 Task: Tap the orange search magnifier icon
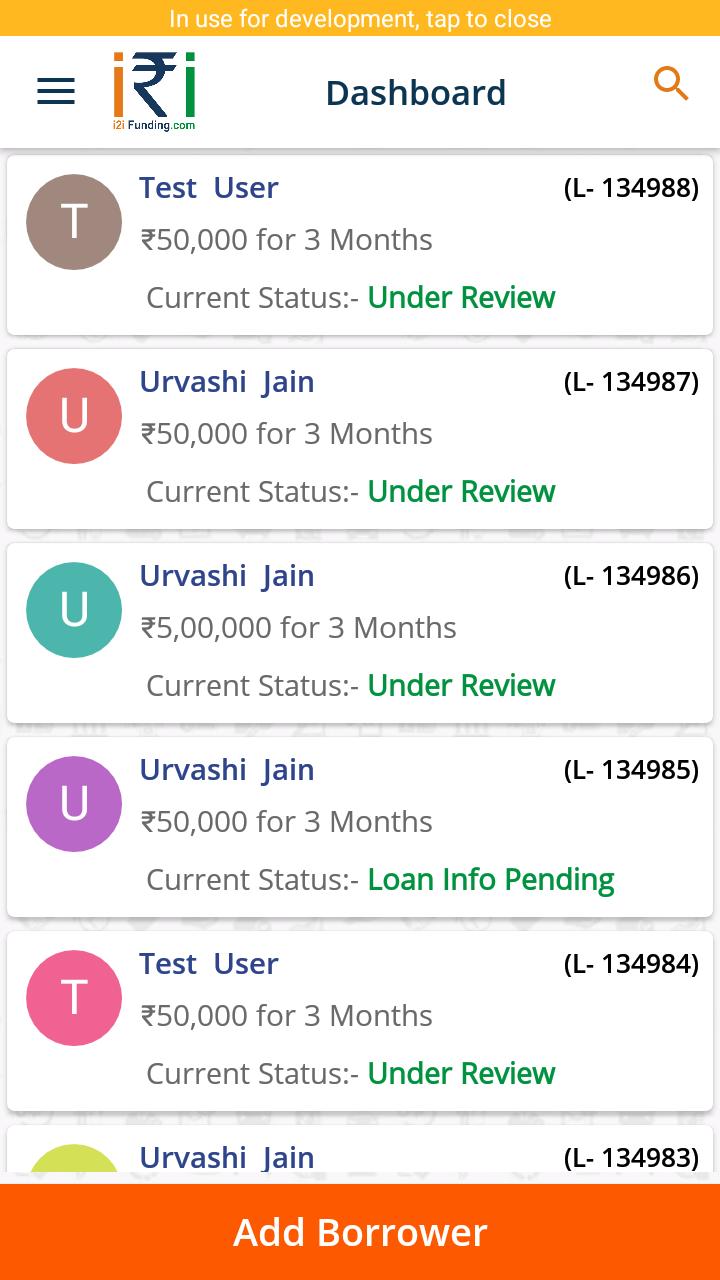point(671,84)
